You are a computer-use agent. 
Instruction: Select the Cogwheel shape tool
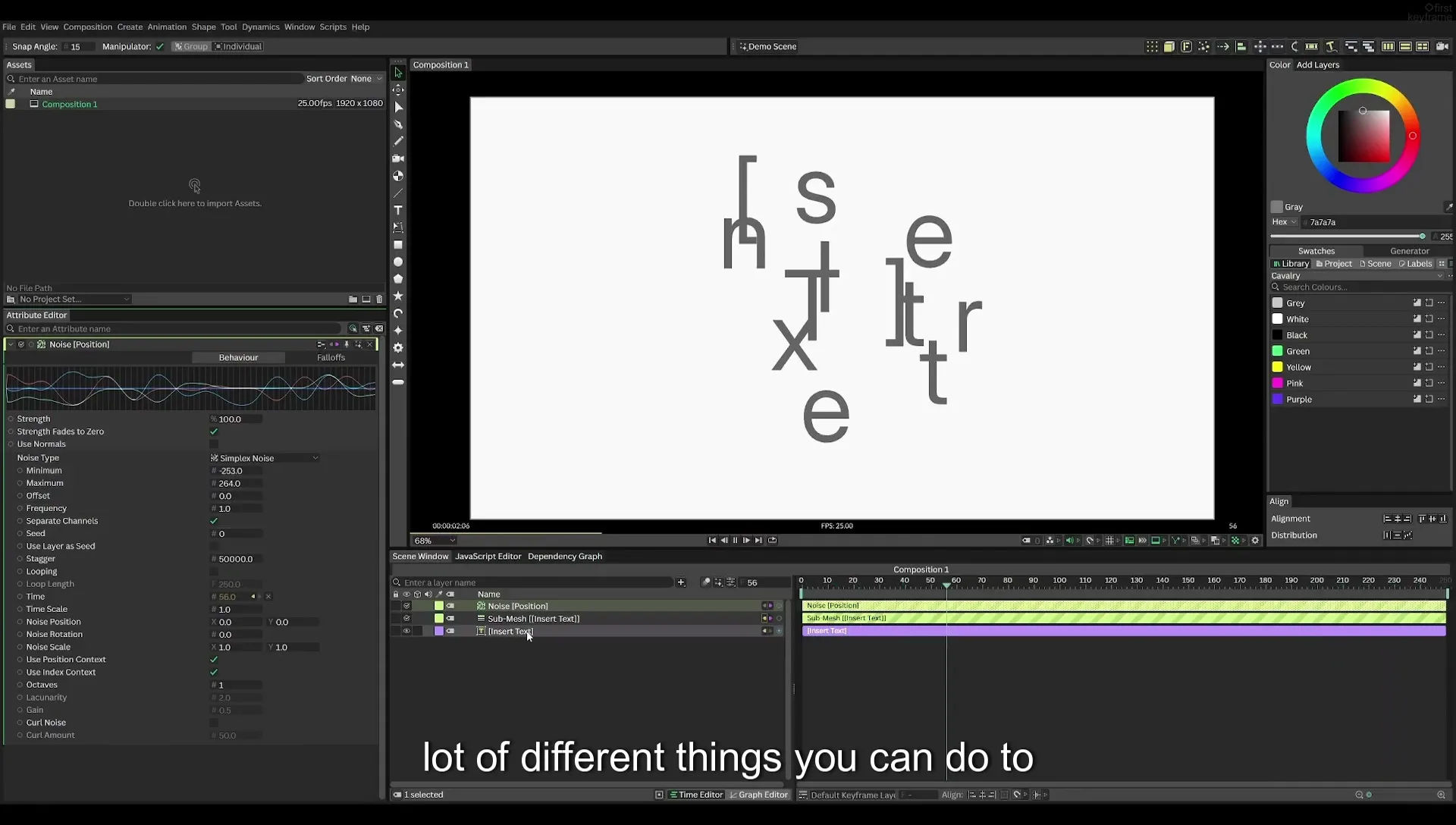397,347
